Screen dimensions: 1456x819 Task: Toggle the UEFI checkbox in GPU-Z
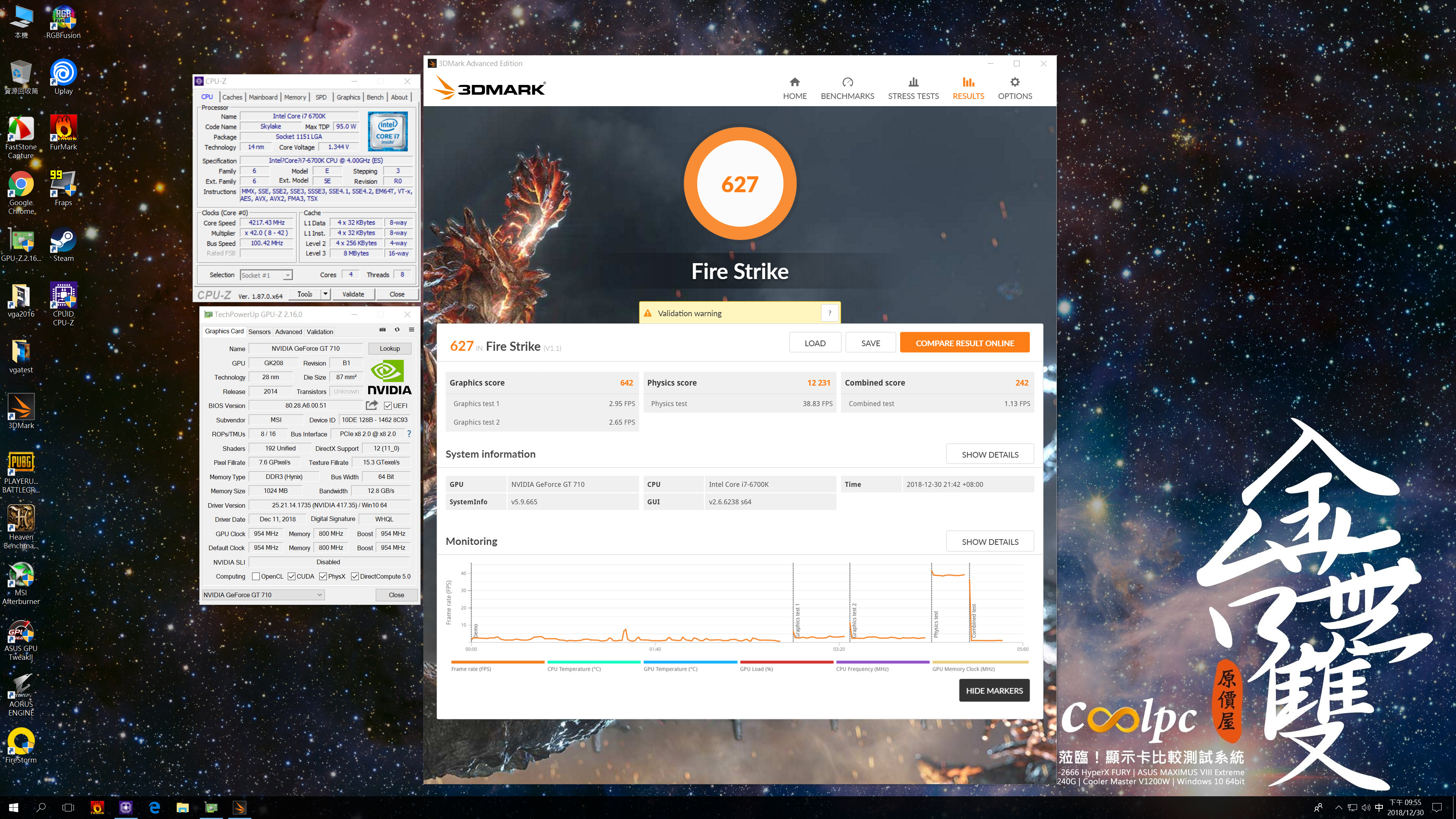(x=388, y=406)
